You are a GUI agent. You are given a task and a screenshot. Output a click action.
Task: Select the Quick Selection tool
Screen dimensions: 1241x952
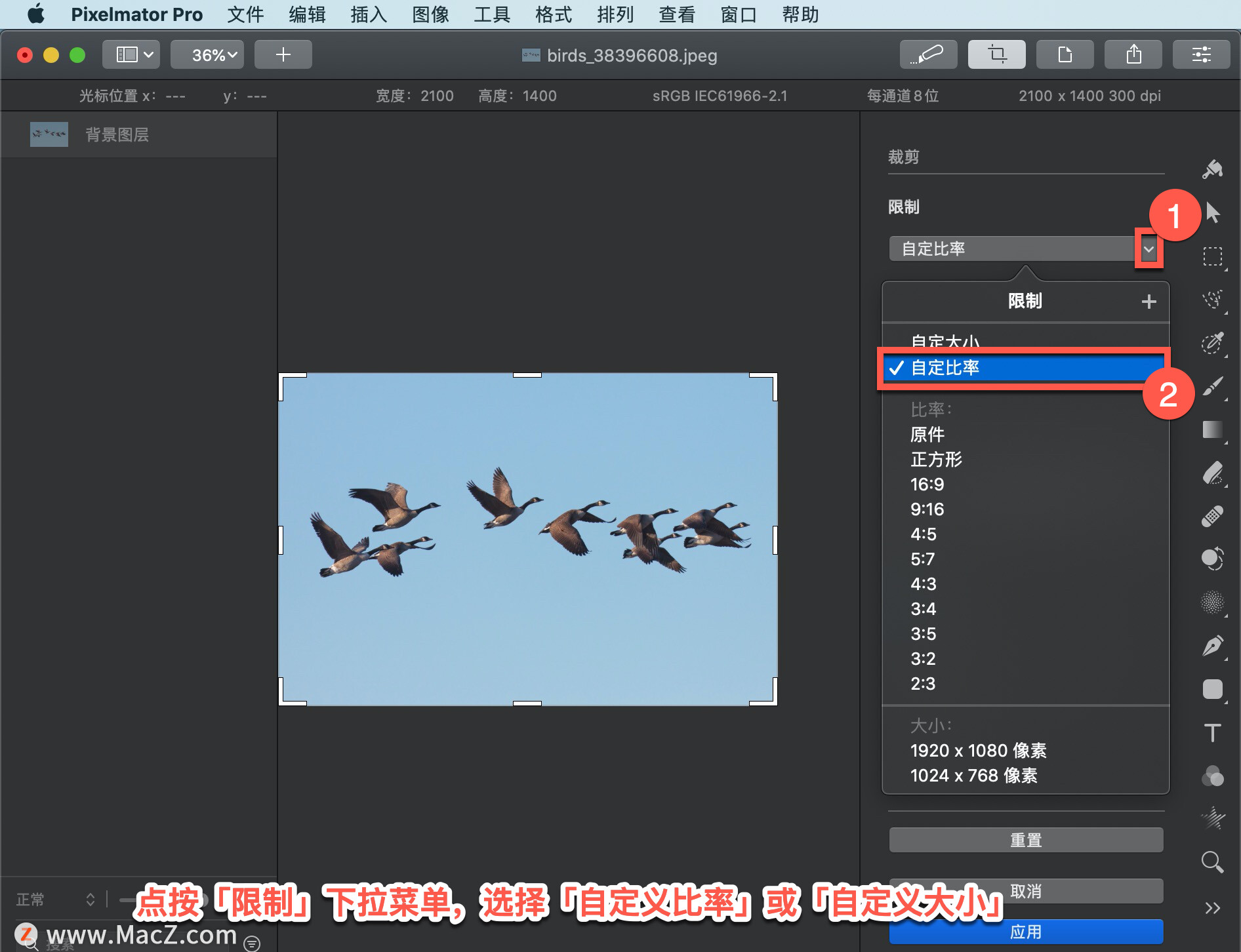tap(1213, 343)
